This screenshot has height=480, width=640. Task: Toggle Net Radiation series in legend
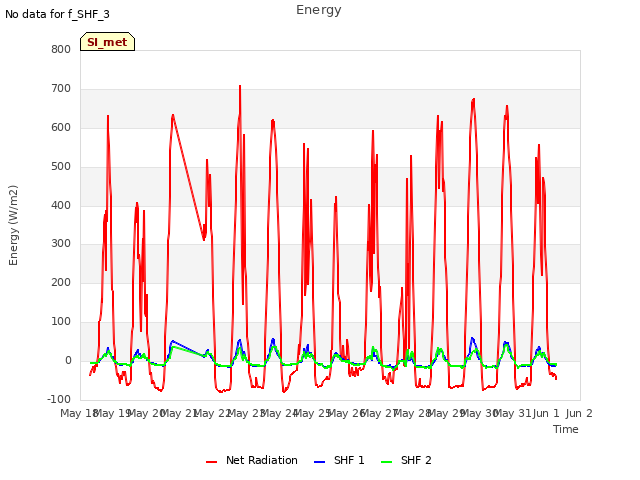click(x=252, y=460)
